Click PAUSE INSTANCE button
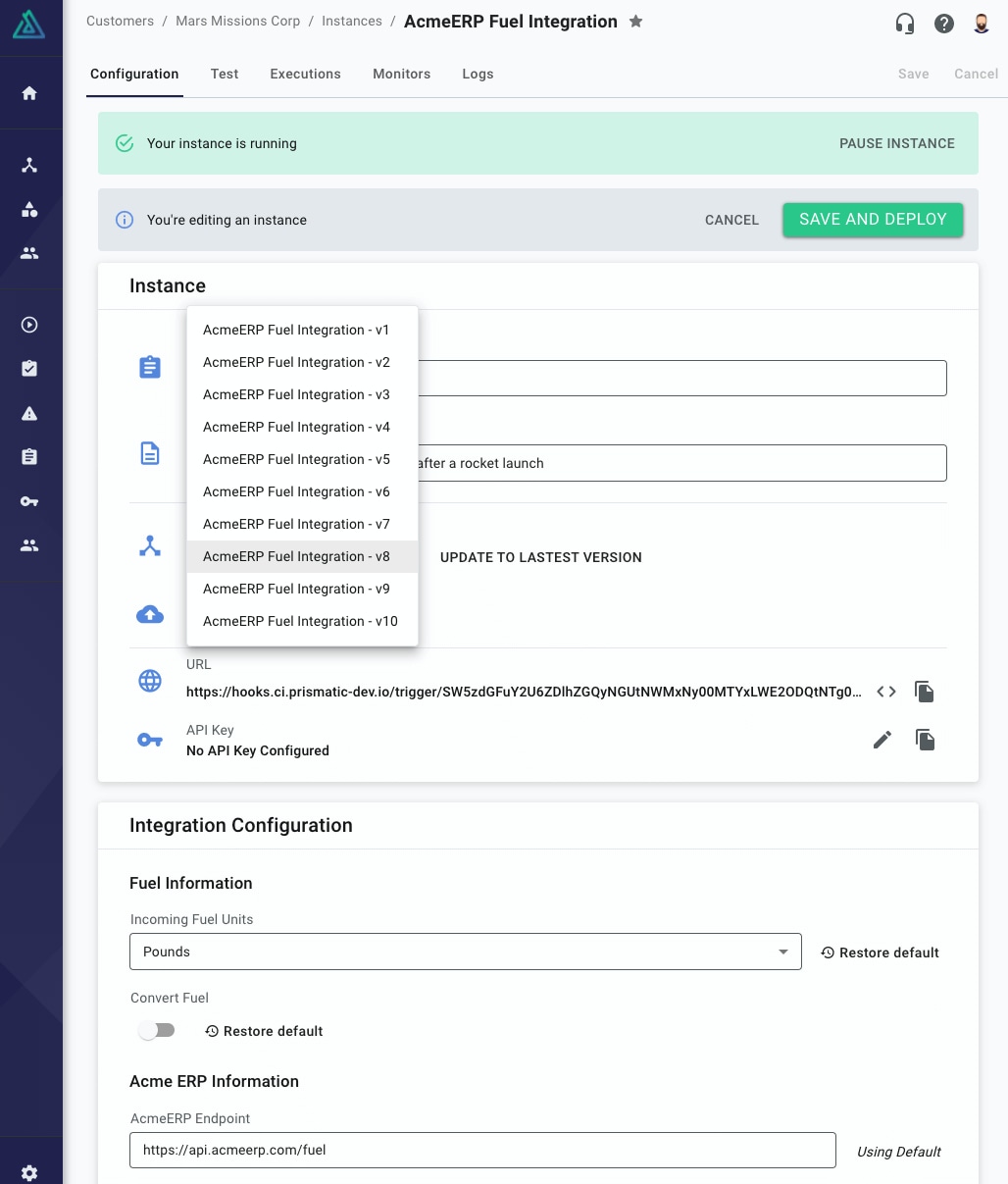The image size is (1008, 1184). click(897, 143)
